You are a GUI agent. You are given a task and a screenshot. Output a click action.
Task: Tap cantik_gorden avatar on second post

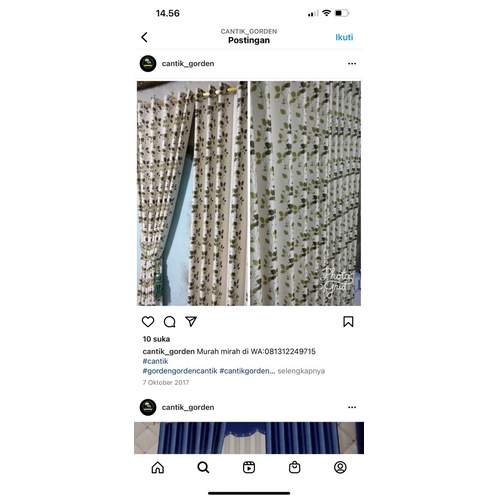click(x=148, y=407)
